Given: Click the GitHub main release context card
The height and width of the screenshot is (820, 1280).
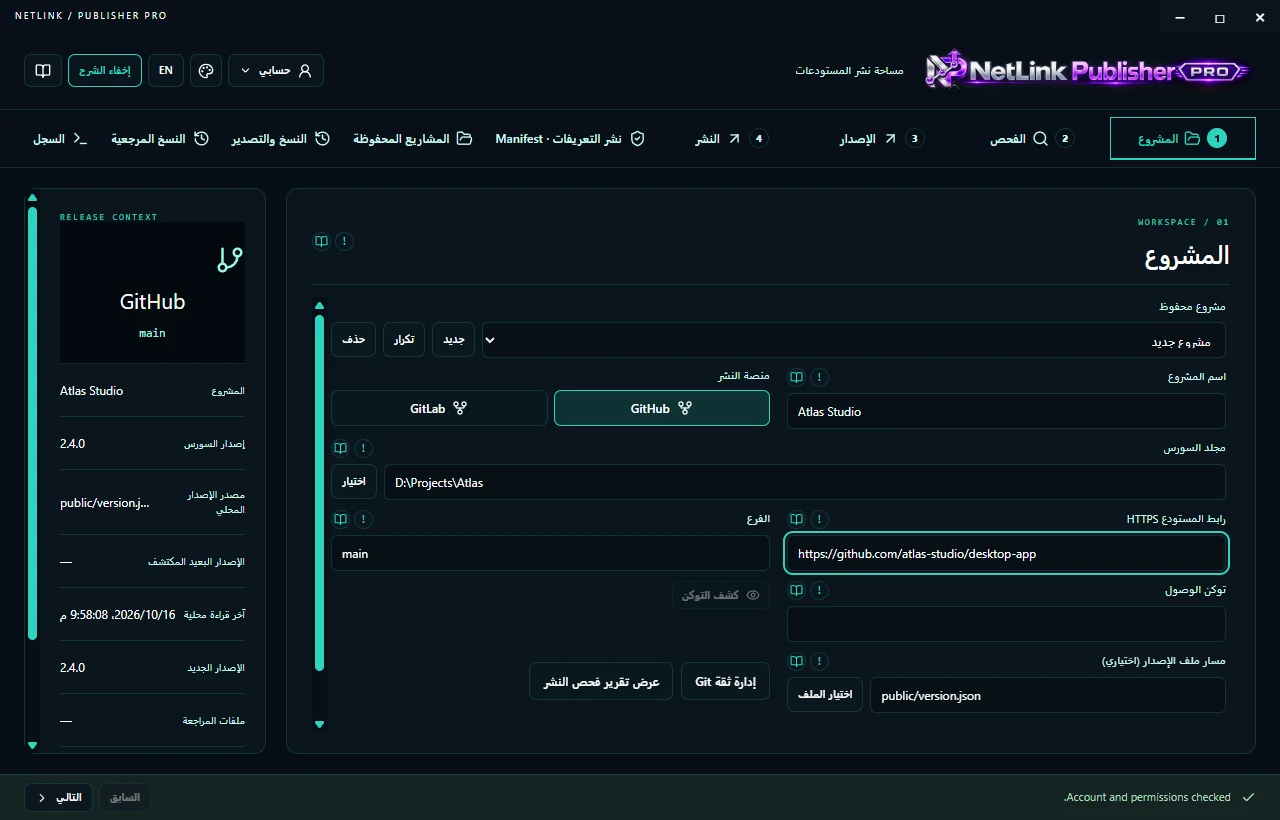Looking at the screenshot, I should point(152,292).
